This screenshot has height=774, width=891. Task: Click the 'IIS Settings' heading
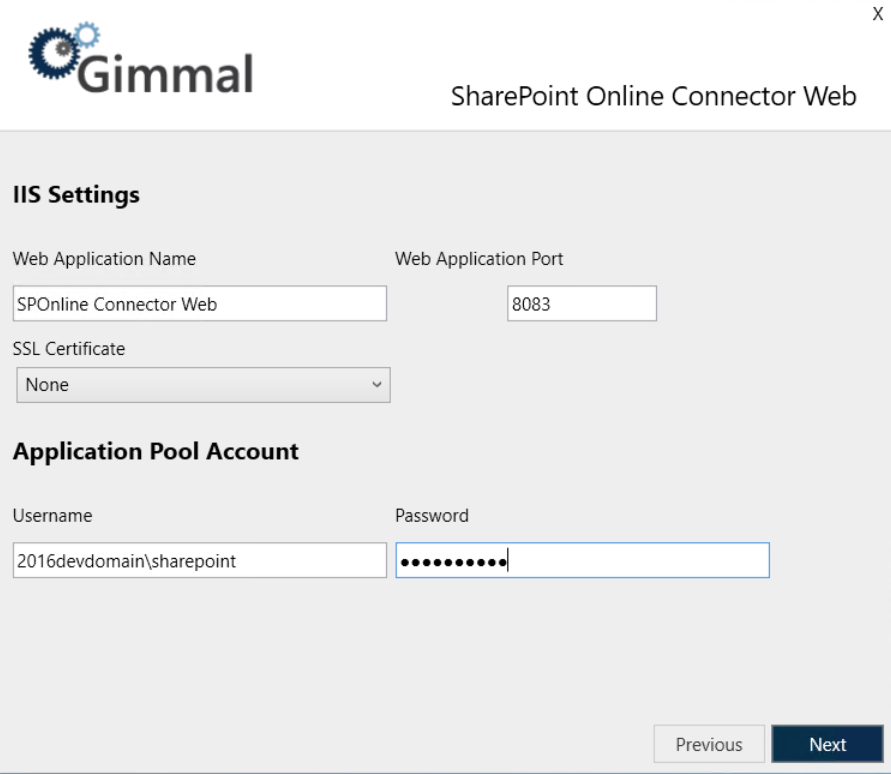76,194
